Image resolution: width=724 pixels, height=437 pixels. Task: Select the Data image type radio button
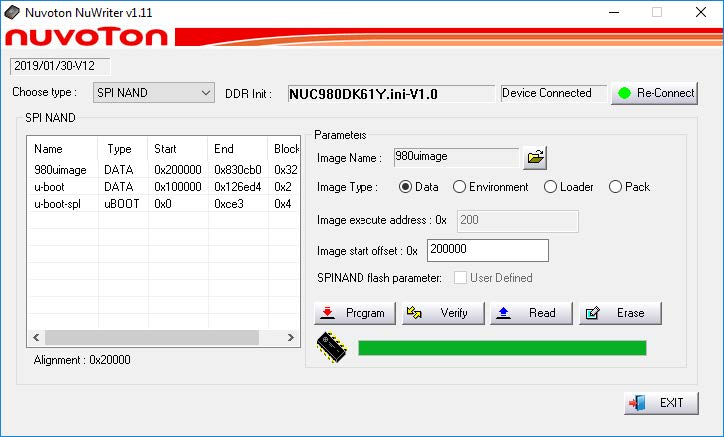pyautogui.click(x=405, y=187)
